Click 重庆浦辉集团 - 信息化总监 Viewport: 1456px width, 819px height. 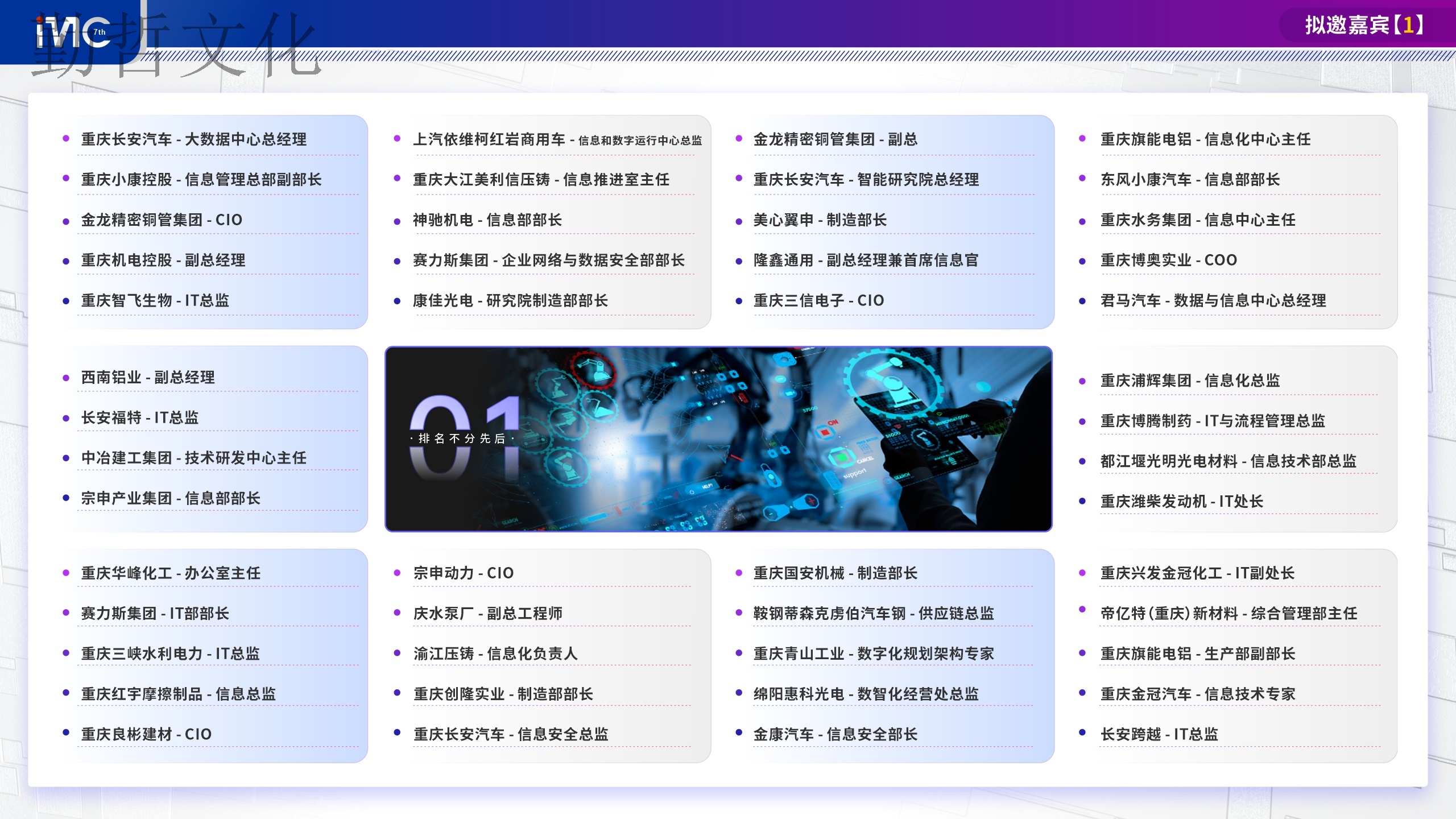pos(1190,380)
